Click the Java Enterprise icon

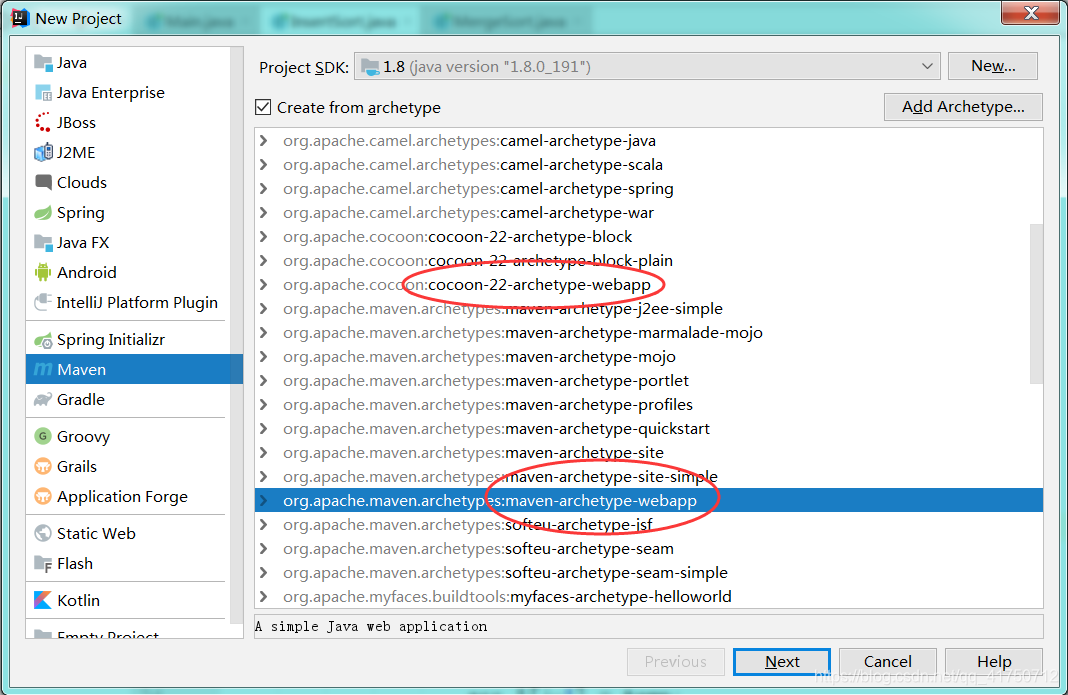[x=43, y=93]
